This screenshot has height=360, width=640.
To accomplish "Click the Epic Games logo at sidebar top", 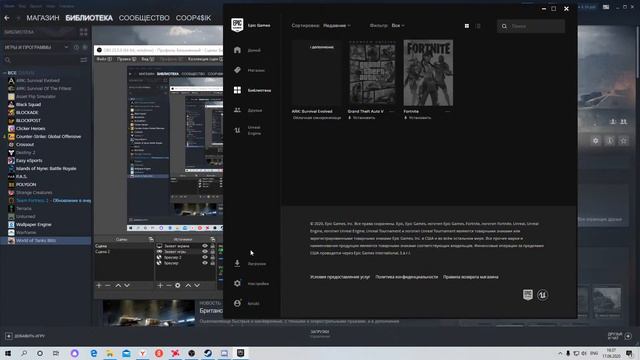I will (237, 25).
